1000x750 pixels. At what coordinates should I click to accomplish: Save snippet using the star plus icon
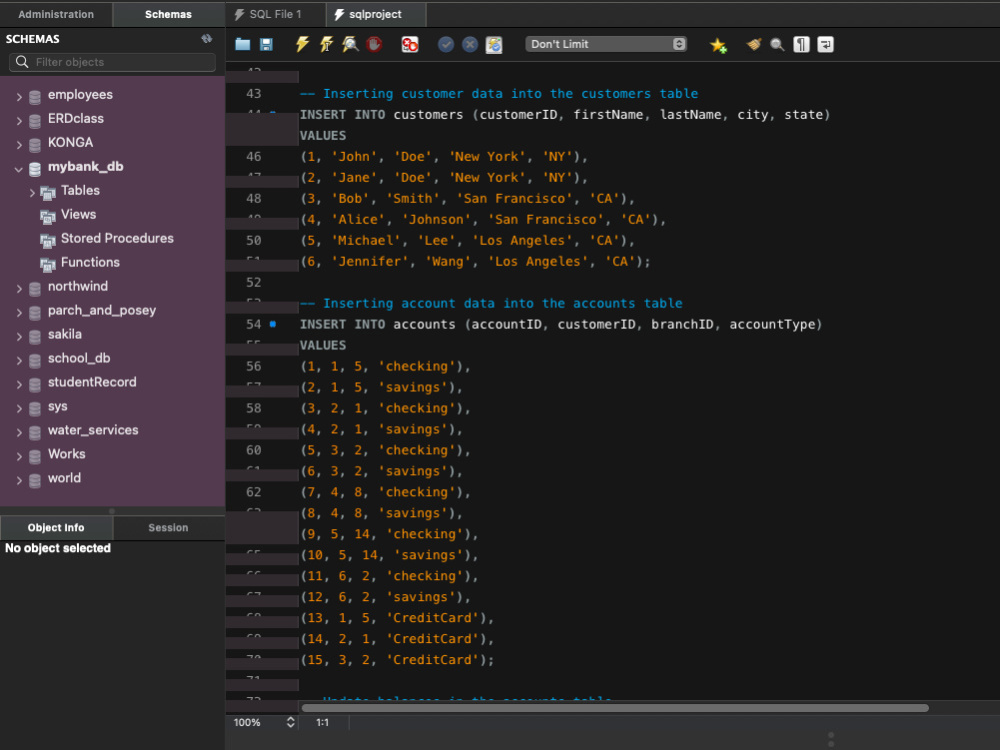(x=718, y=45)
